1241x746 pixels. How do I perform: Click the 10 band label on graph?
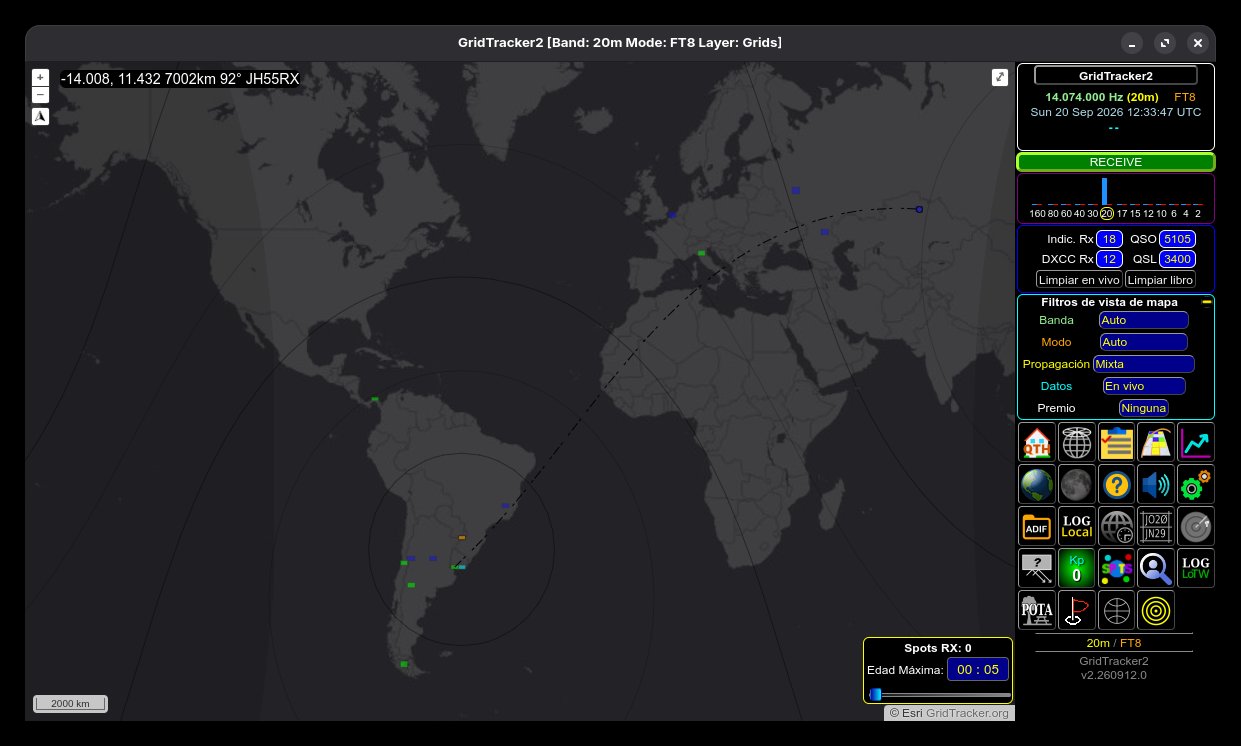click(1162, 214)
